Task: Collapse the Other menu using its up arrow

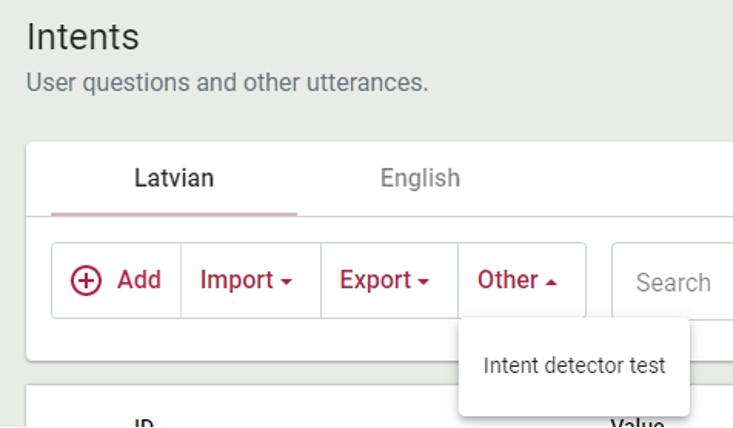Action: point(551,283)
